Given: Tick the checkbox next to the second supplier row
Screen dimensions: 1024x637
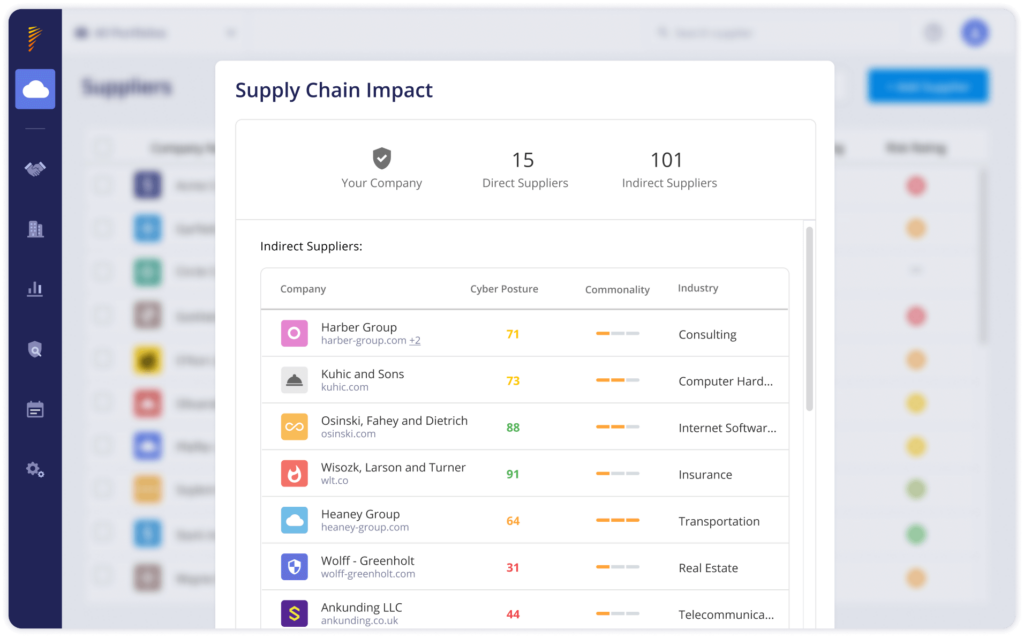Looking at the screenshot, I should tap(105, 228).
